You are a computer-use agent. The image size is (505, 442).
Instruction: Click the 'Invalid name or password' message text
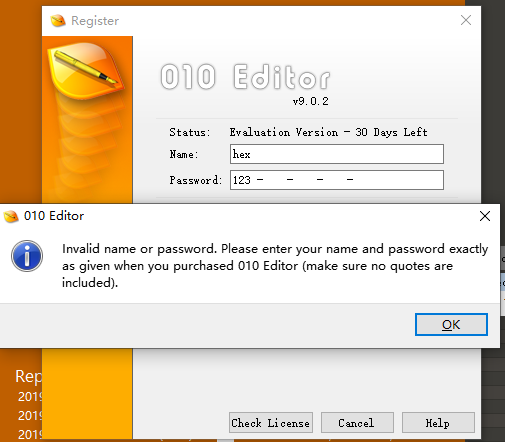point(275,266)
